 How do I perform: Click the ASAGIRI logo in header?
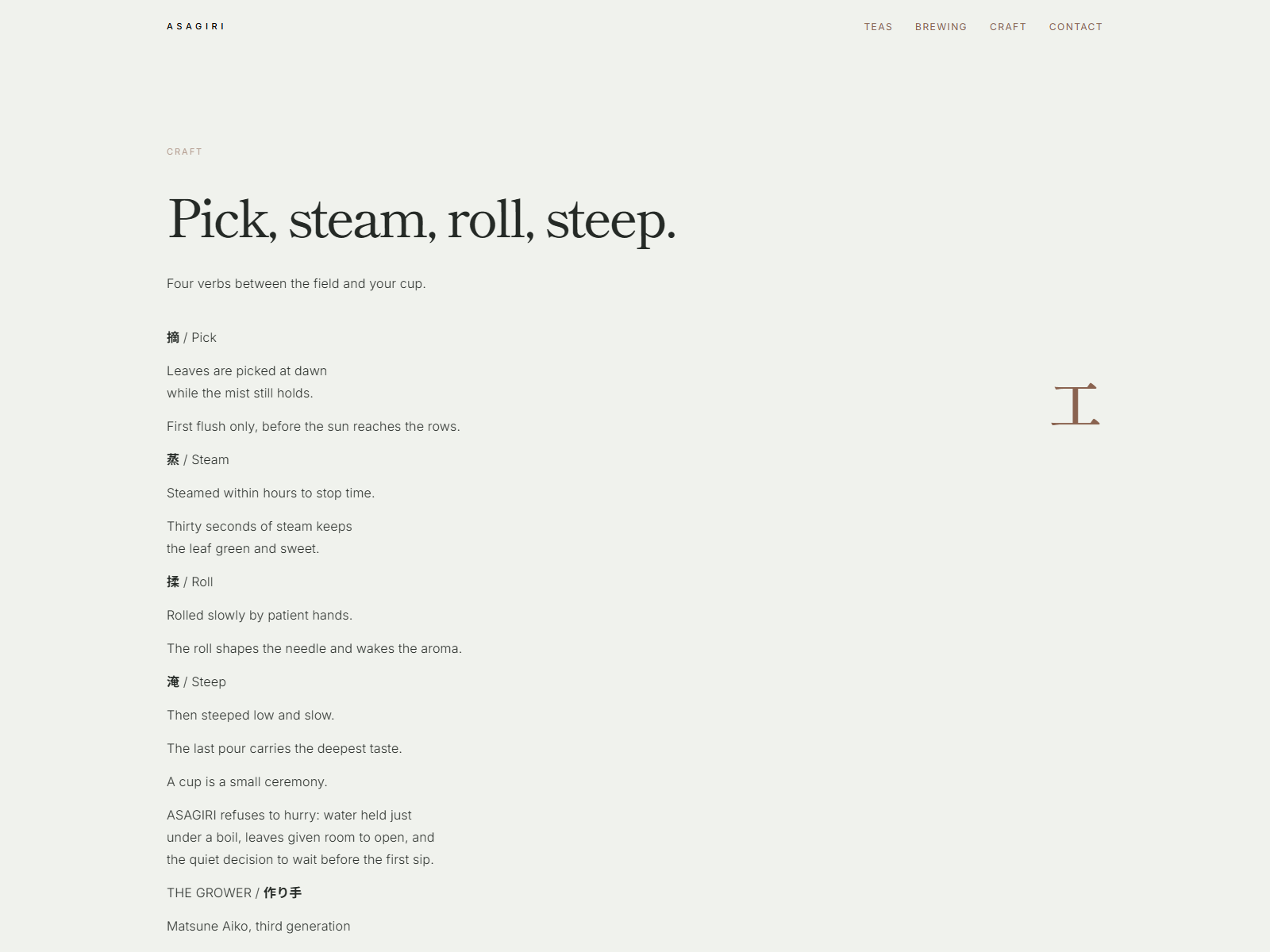tap(195, 26)
